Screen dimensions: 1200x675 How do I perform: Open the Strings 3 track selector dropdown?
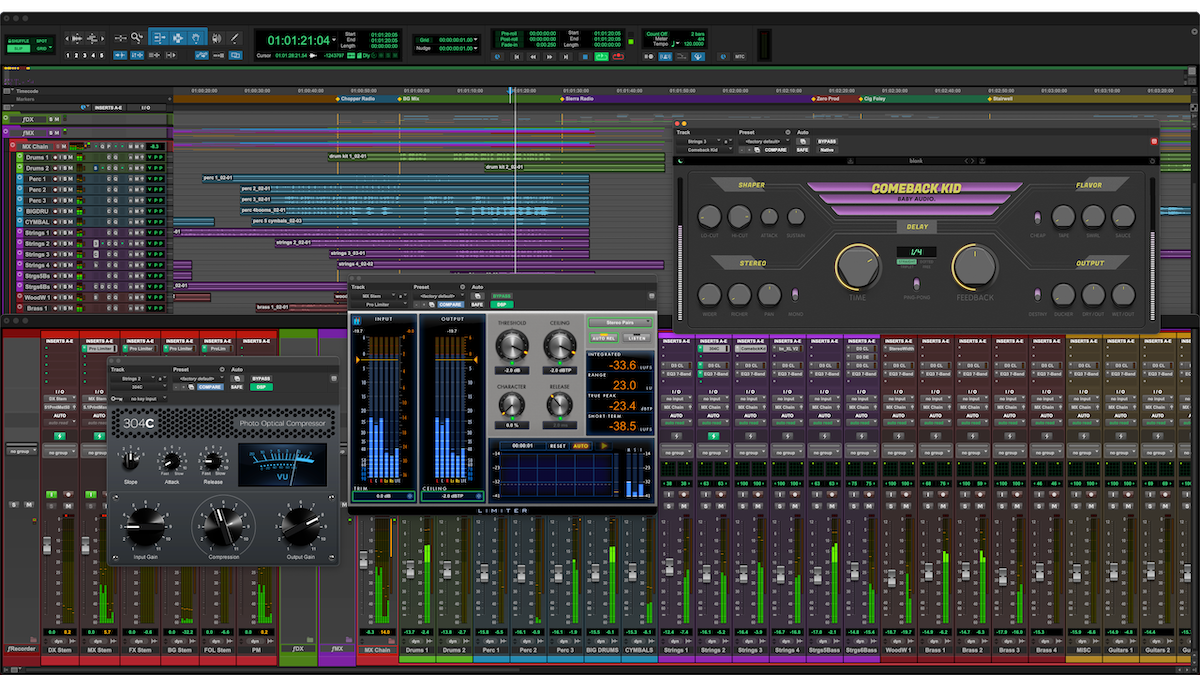click(703, 141)
